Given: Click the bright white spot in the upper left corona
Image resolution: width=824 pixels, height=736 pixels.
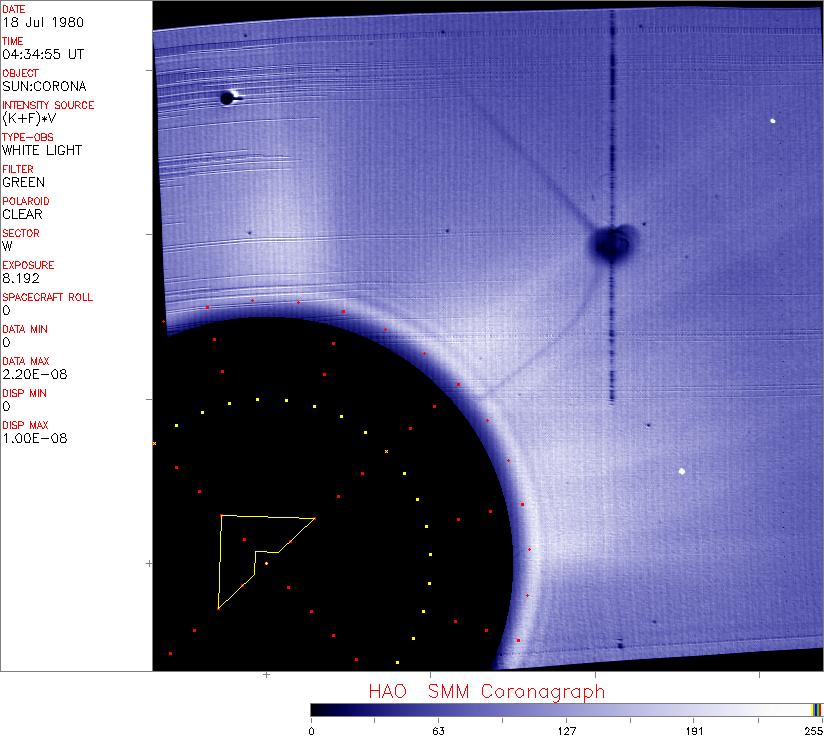Looking at the screenshot, I should pyautogui.click(x=228, y=97).
